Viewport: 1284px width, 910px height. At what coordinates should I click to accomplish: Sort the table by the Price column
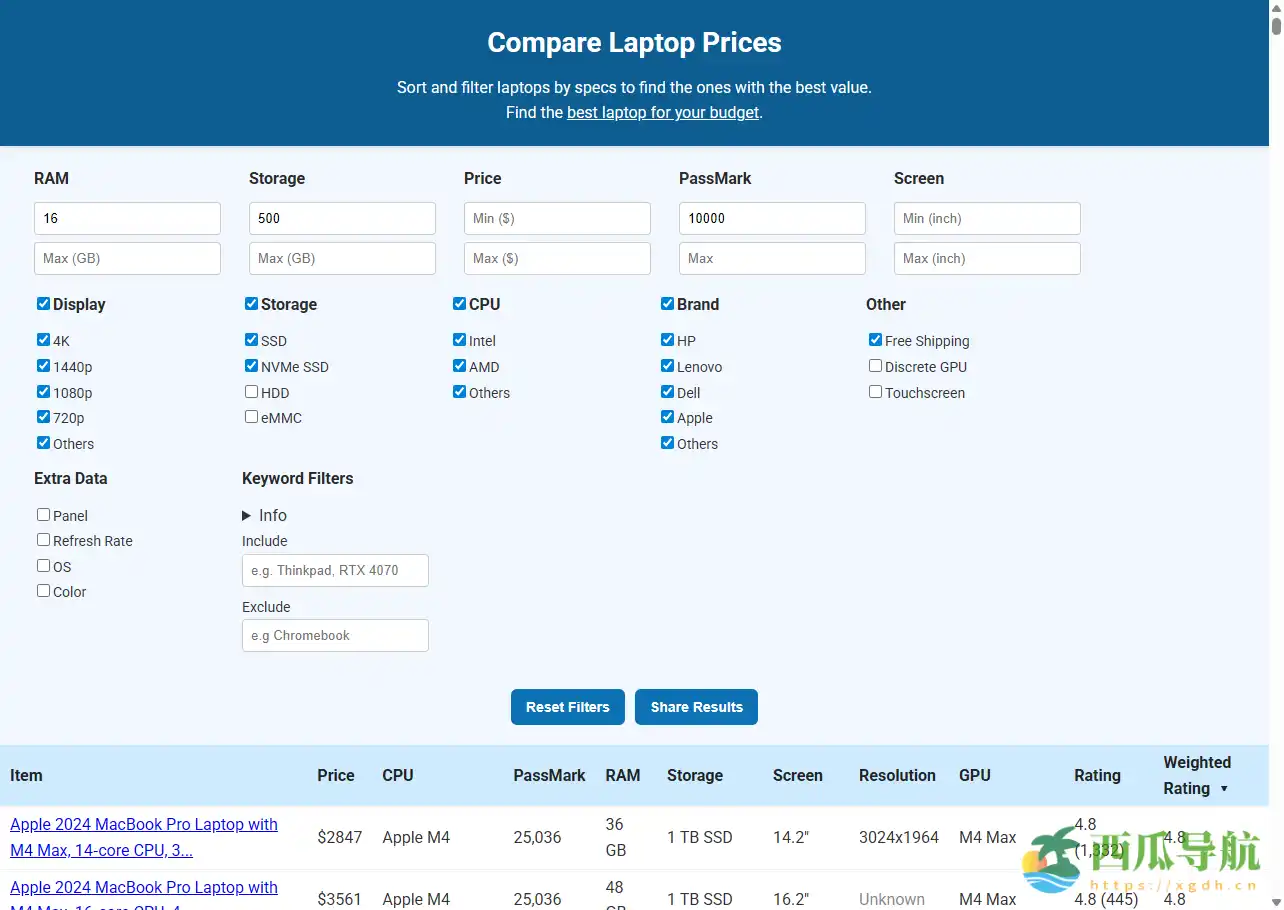coord(335,775)
